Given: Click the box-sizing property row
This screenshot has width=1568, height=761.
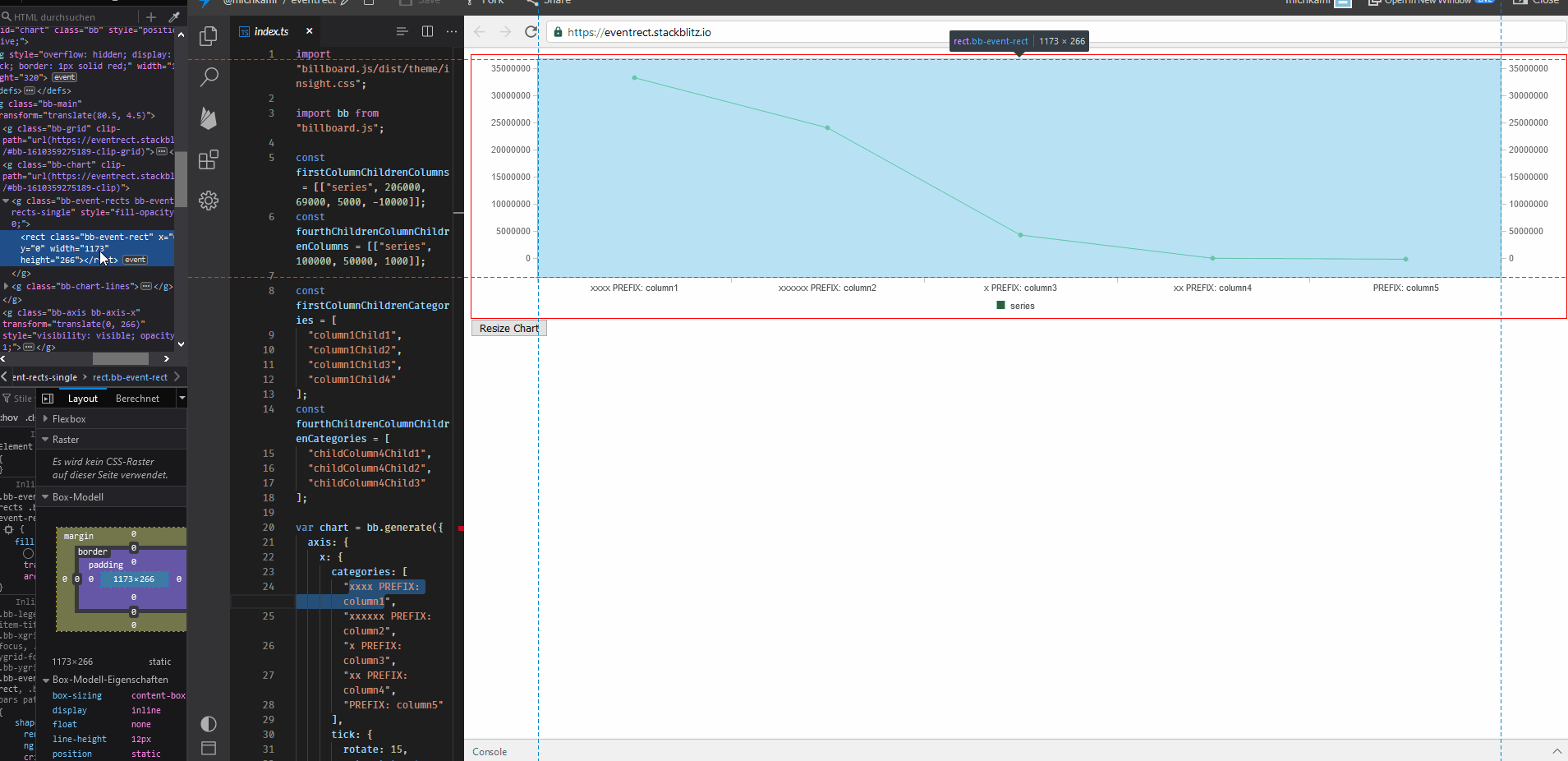Looking at the screenshot, I should tap(118, 695).
